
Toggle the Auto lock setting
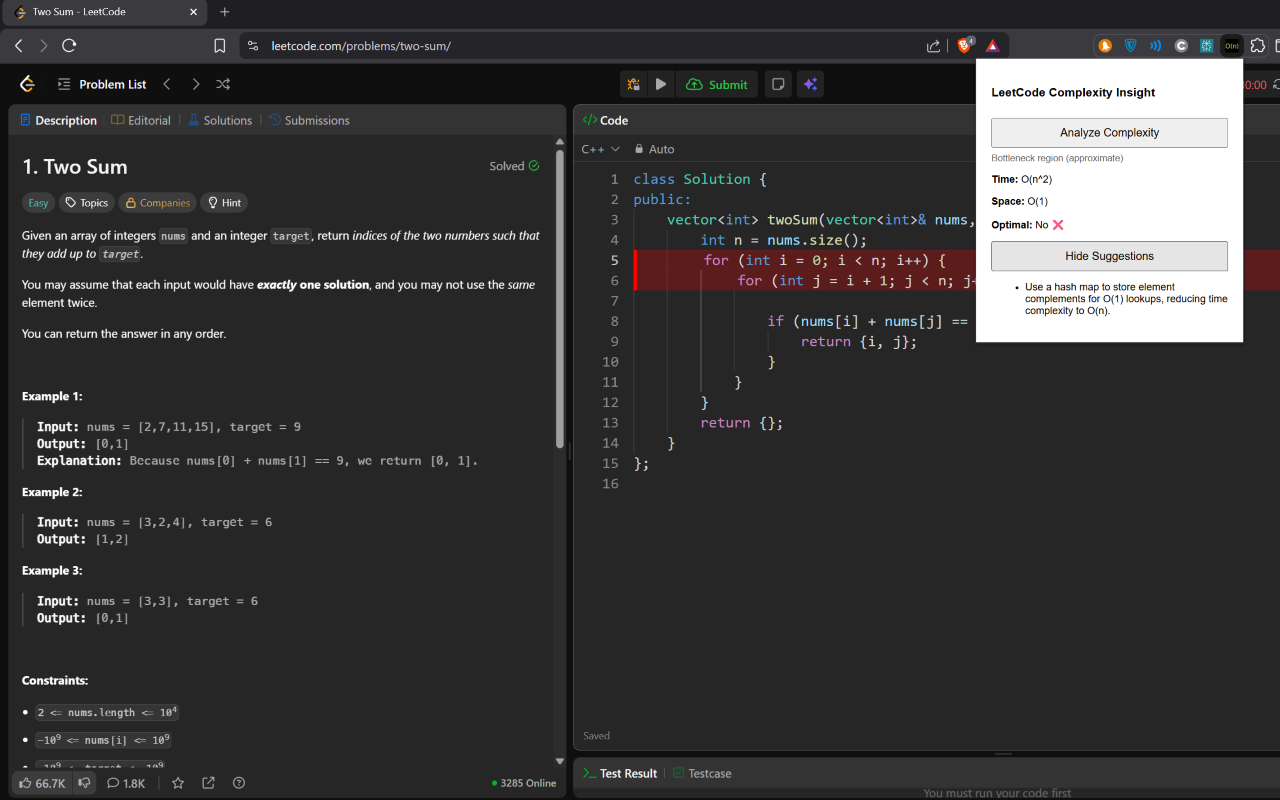[x=655, y=149]
